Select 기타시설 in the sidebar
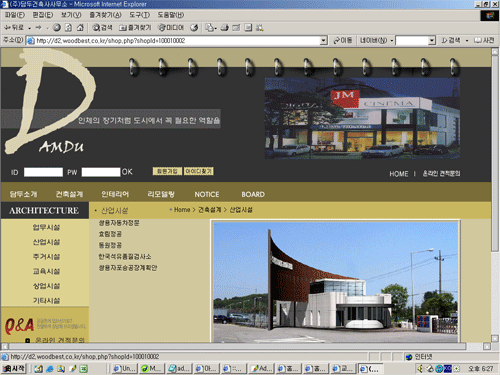Screen dimensions: 500x375 [46, 301]
